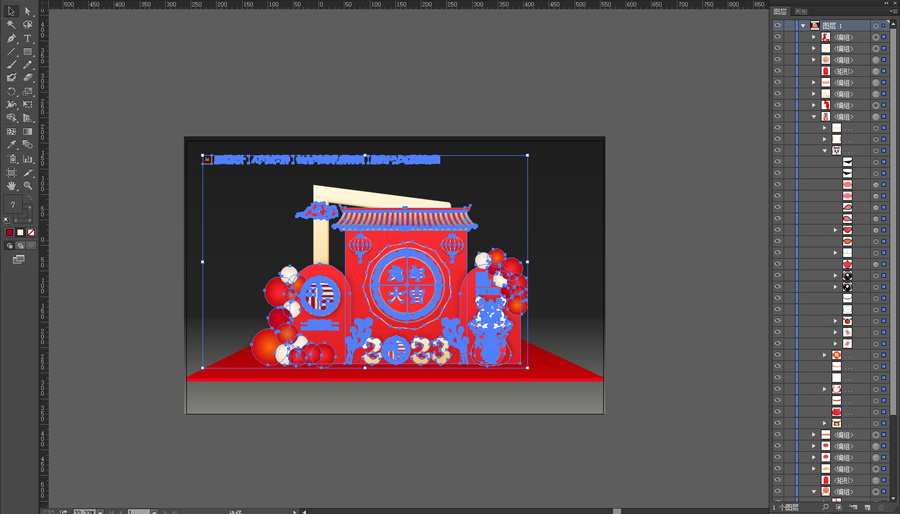Reset to default fill and stroke
This screenshot has height=514, width=900.
tap(7, 220)
